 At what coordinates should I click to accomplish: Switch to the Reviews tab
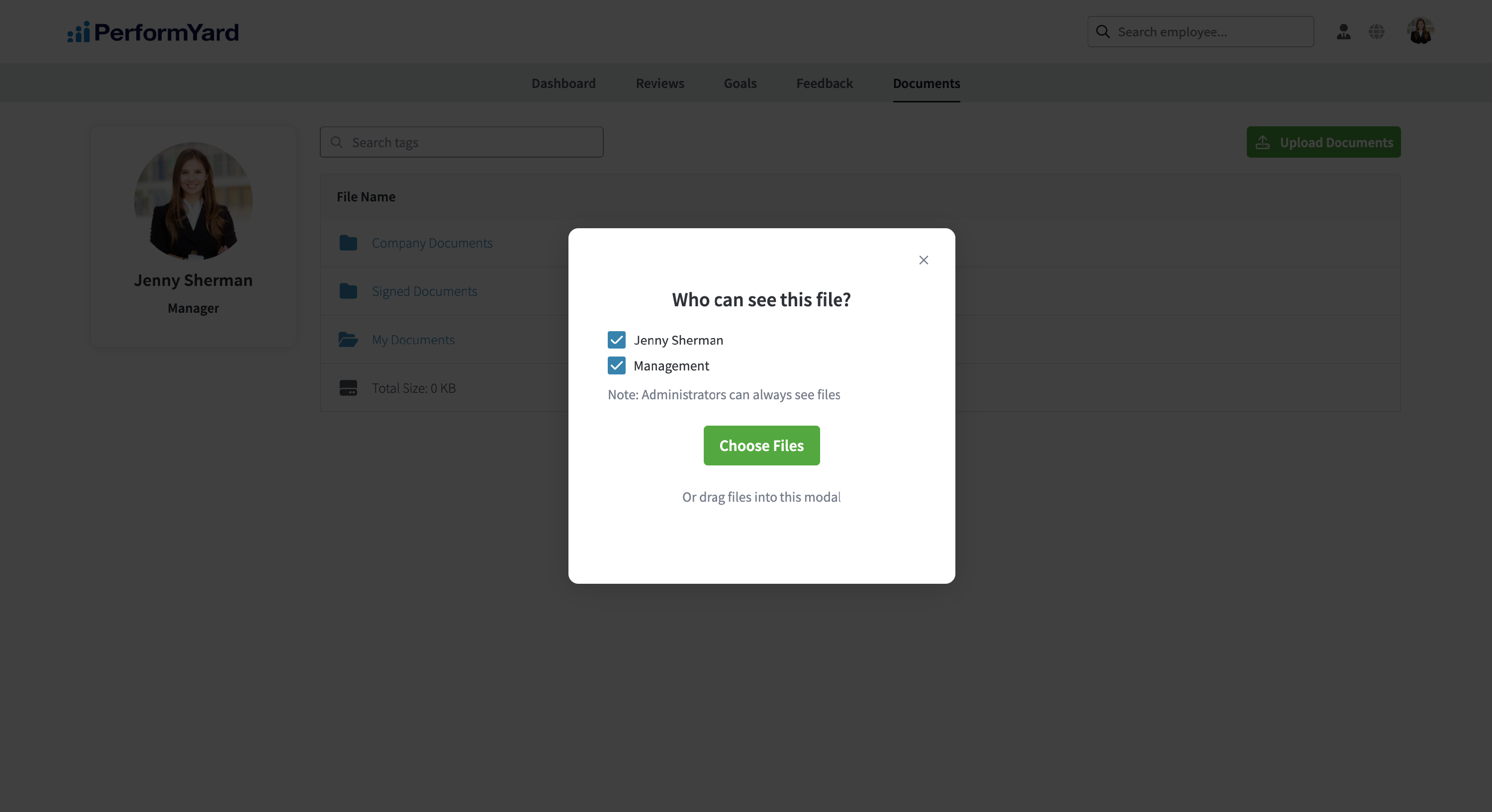pyautogui.click(x=659, y=84)
